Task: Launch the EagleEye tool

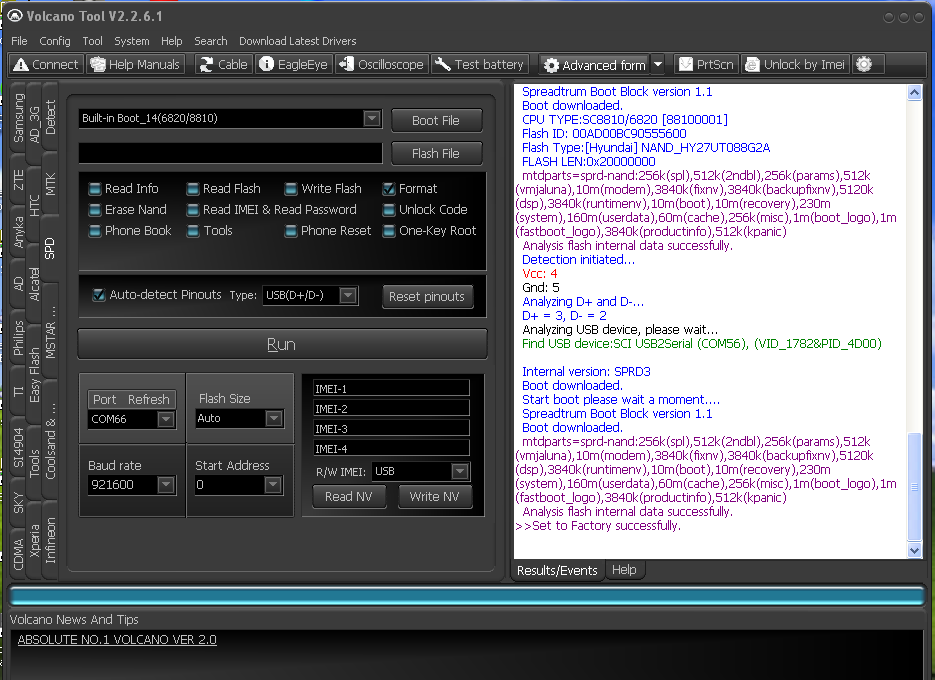Action: (293, 64)
